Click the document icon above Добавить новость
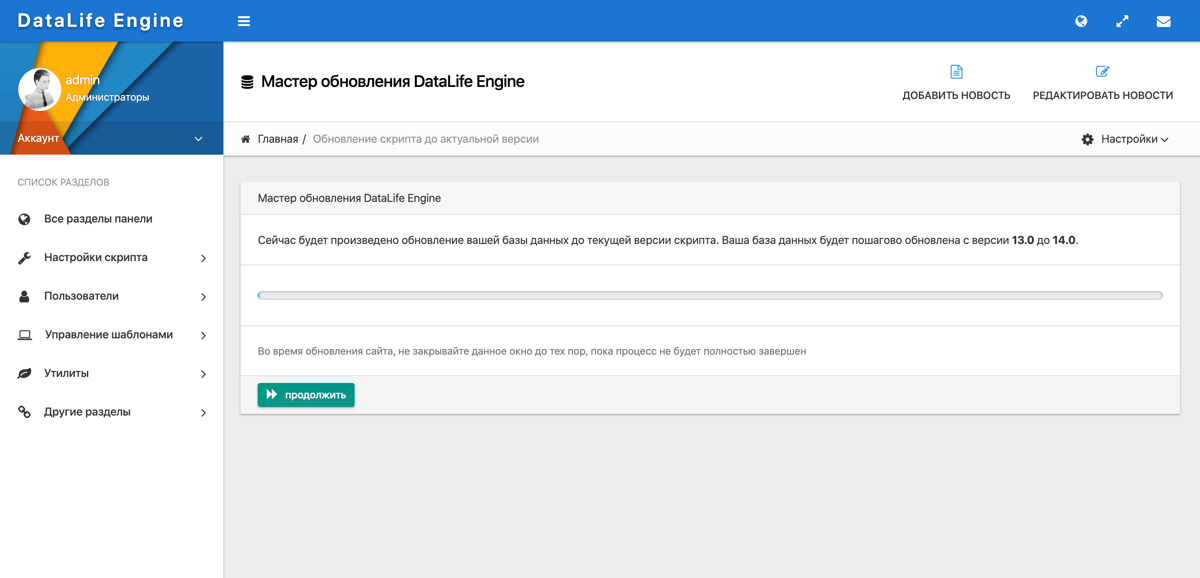1200x578 pixels. click(x=956, y=72)
